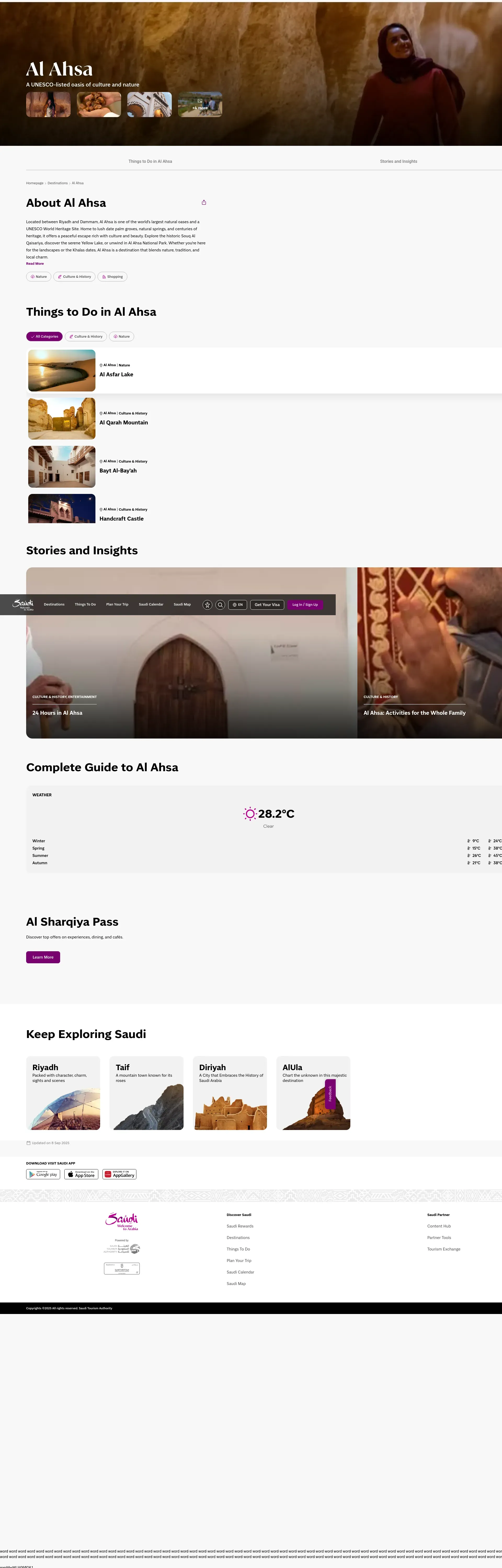This screenshot has height=1568, width=502.
Task: Click Learn More under Al Sharqiya Pass
Action: click(x=43, y=957)
